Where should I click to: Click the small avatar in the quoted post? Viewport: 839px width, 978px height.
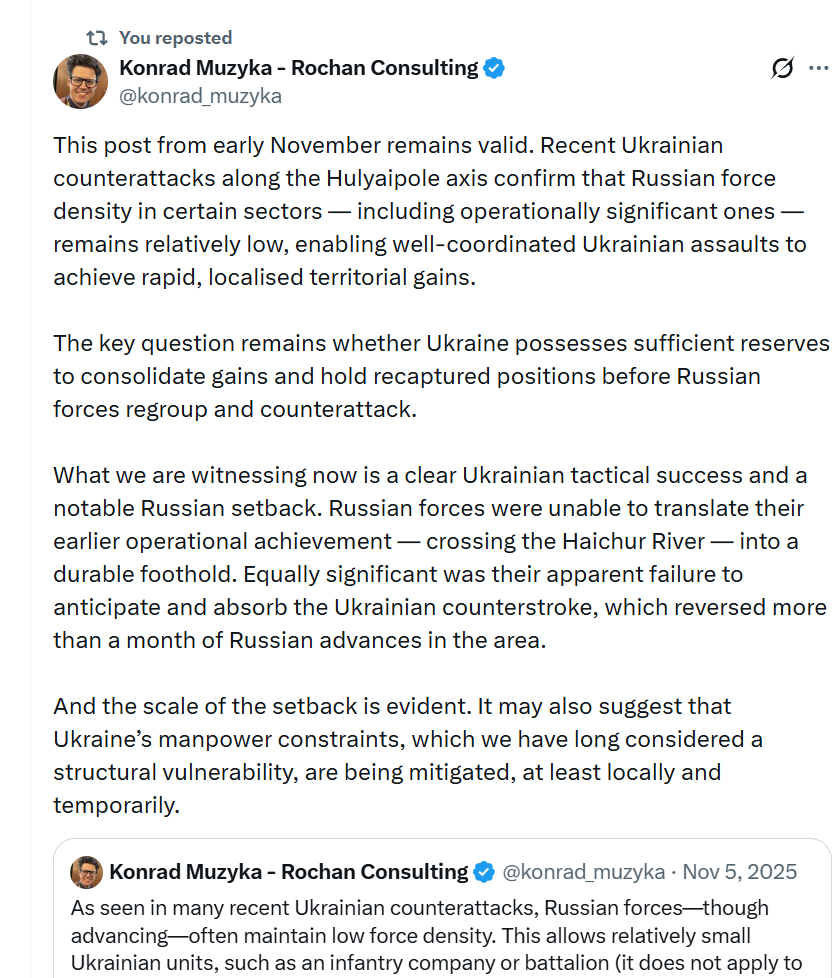[86, 872]
